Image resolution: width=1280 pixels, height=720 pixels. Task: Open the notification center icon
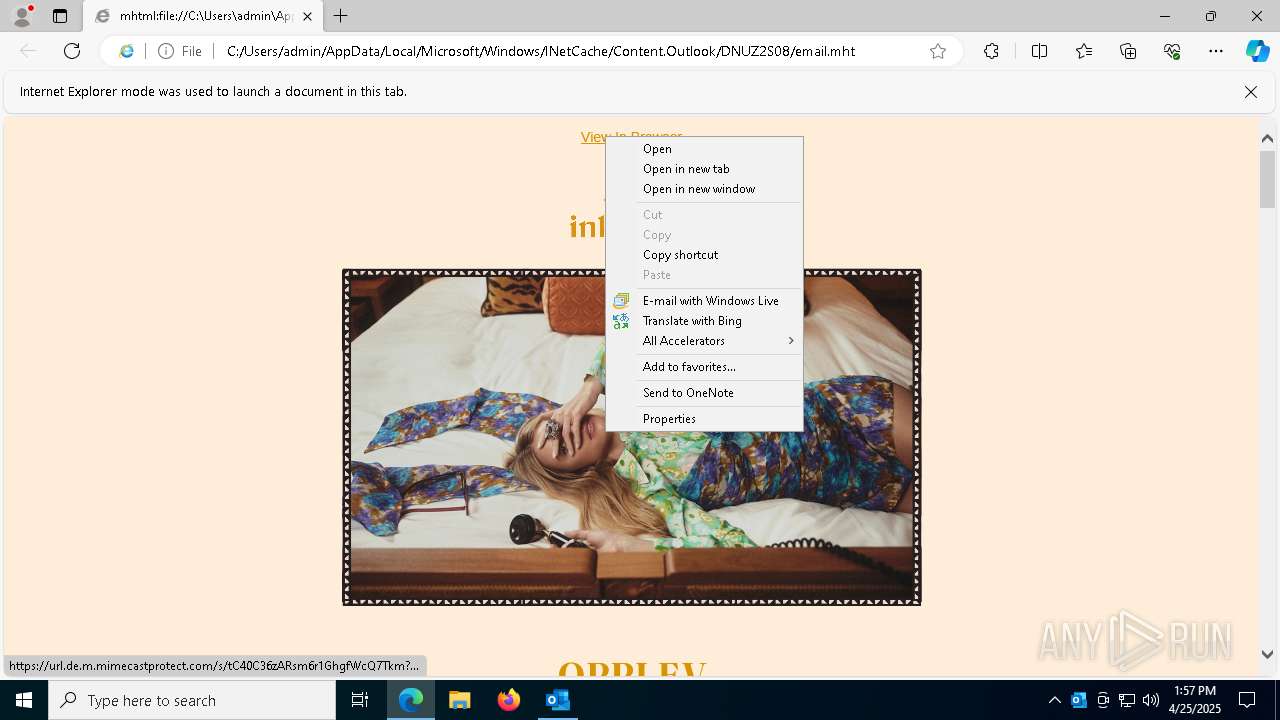point(1248,700)
